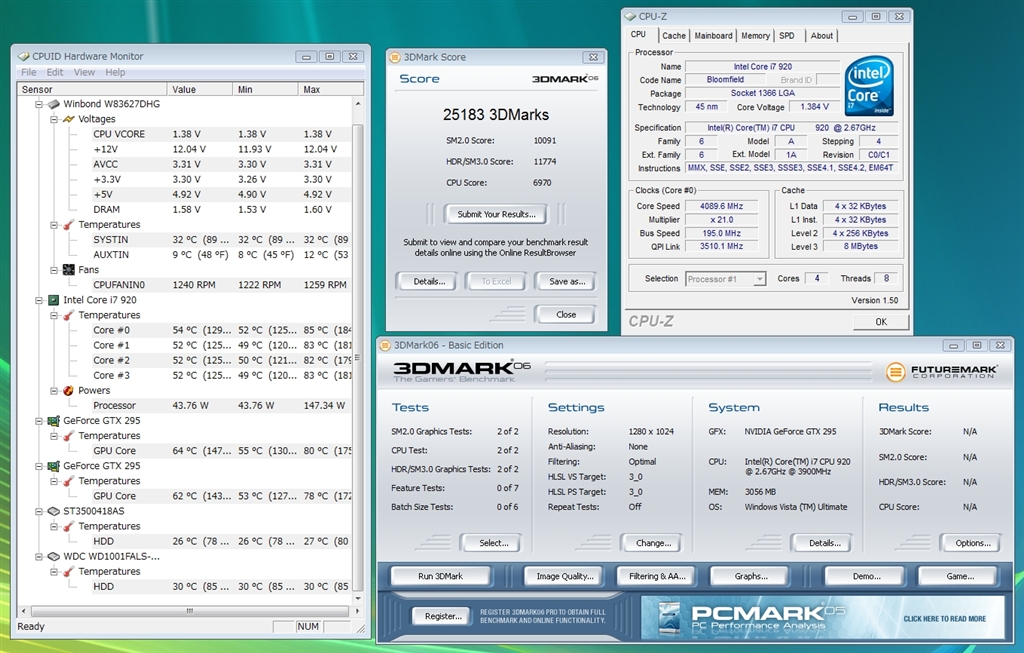Collapse the Intel Core i7 920 node
1024x653 pixels.
pos(39,300)
